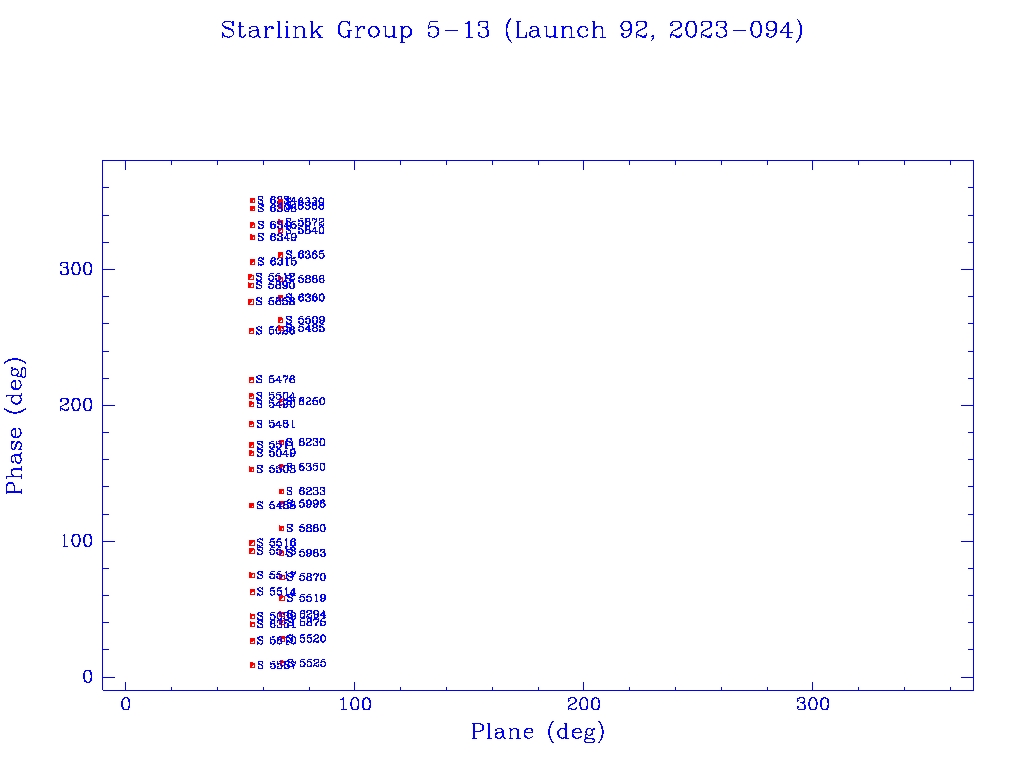Viewport: 1024px width, 768px height.
Task: Click the Plane axis tick label '0'
Action: (125, 704)
